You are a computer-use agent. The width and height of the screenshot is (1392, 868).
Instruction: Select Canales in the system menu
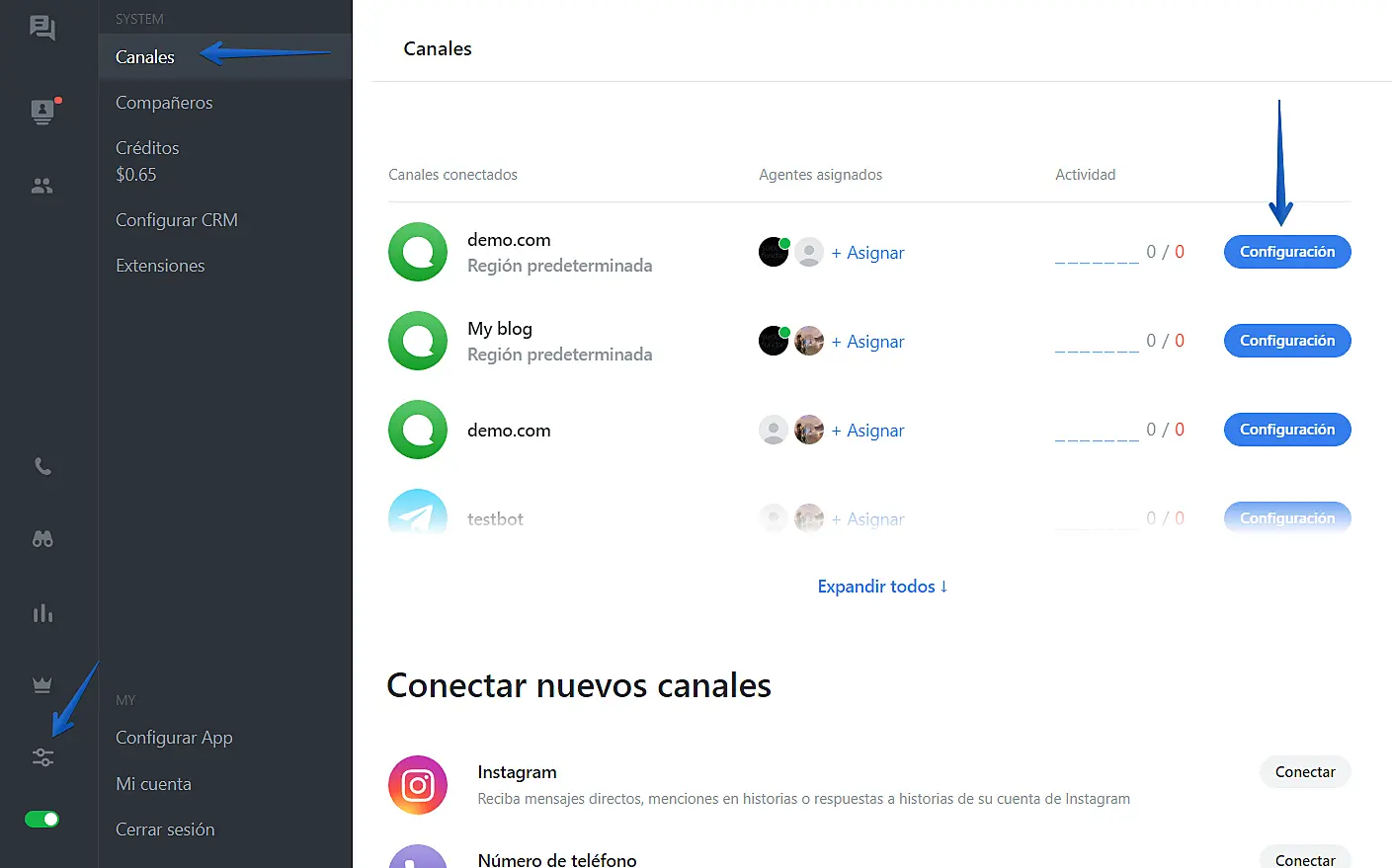pyautogui.click(x=145, y=57)
